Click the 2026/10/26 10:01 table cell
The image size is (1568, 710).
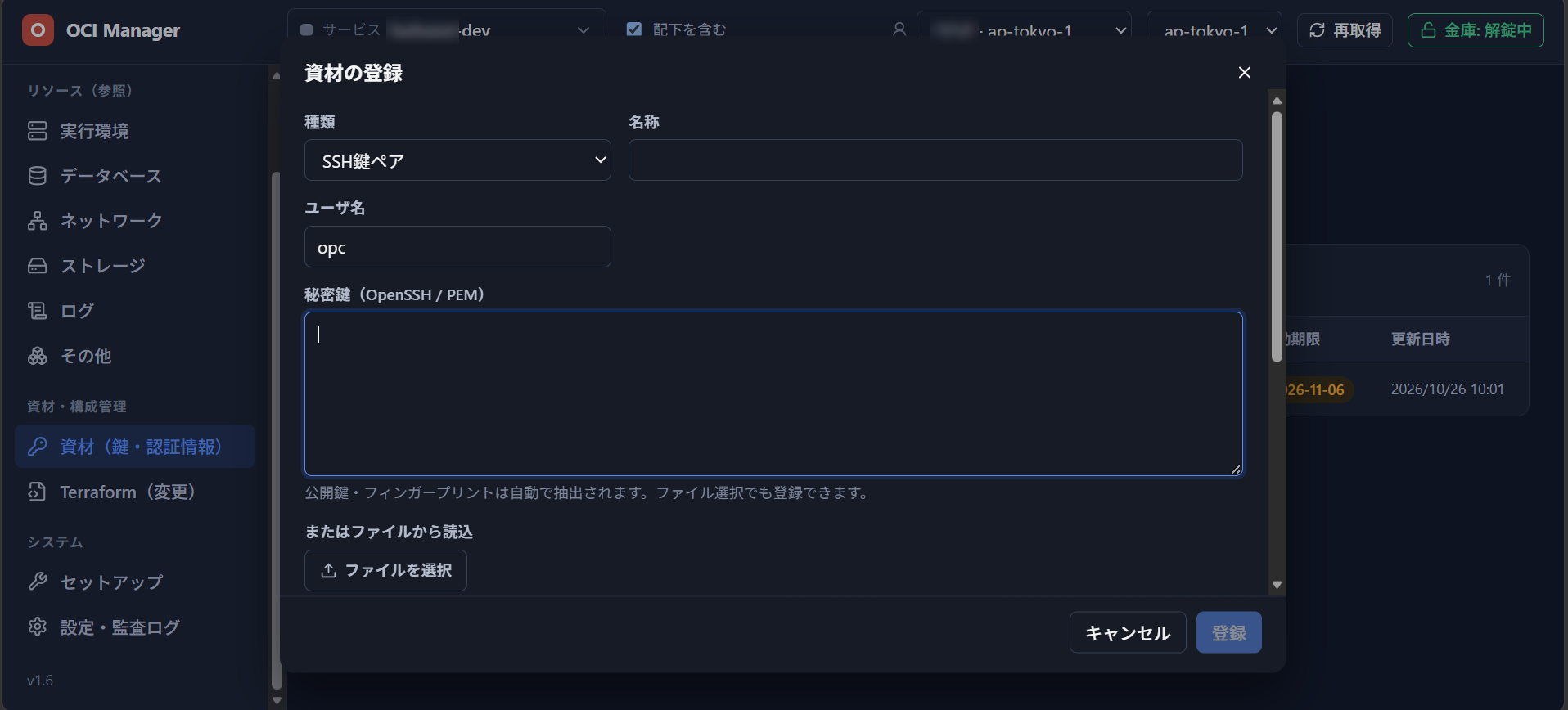[1448, 389]
